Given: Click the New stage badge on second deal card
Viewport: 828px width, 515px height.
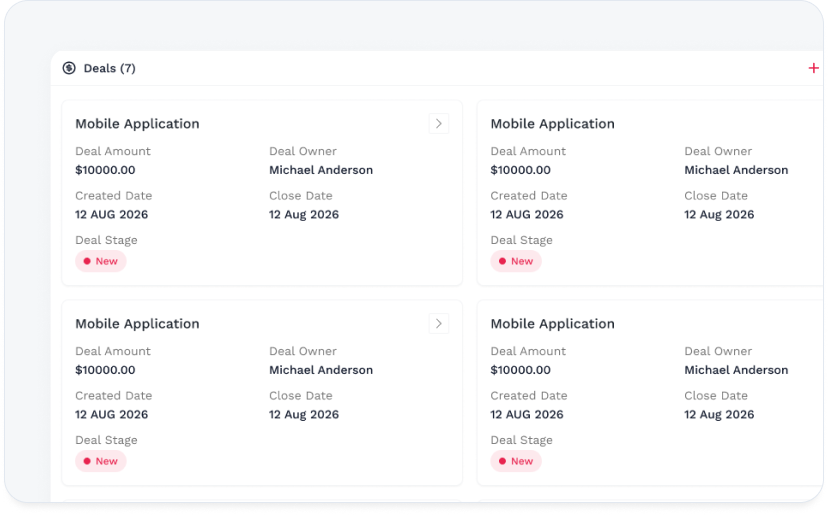Looking at the screenshot, I should tap(516, 261).
